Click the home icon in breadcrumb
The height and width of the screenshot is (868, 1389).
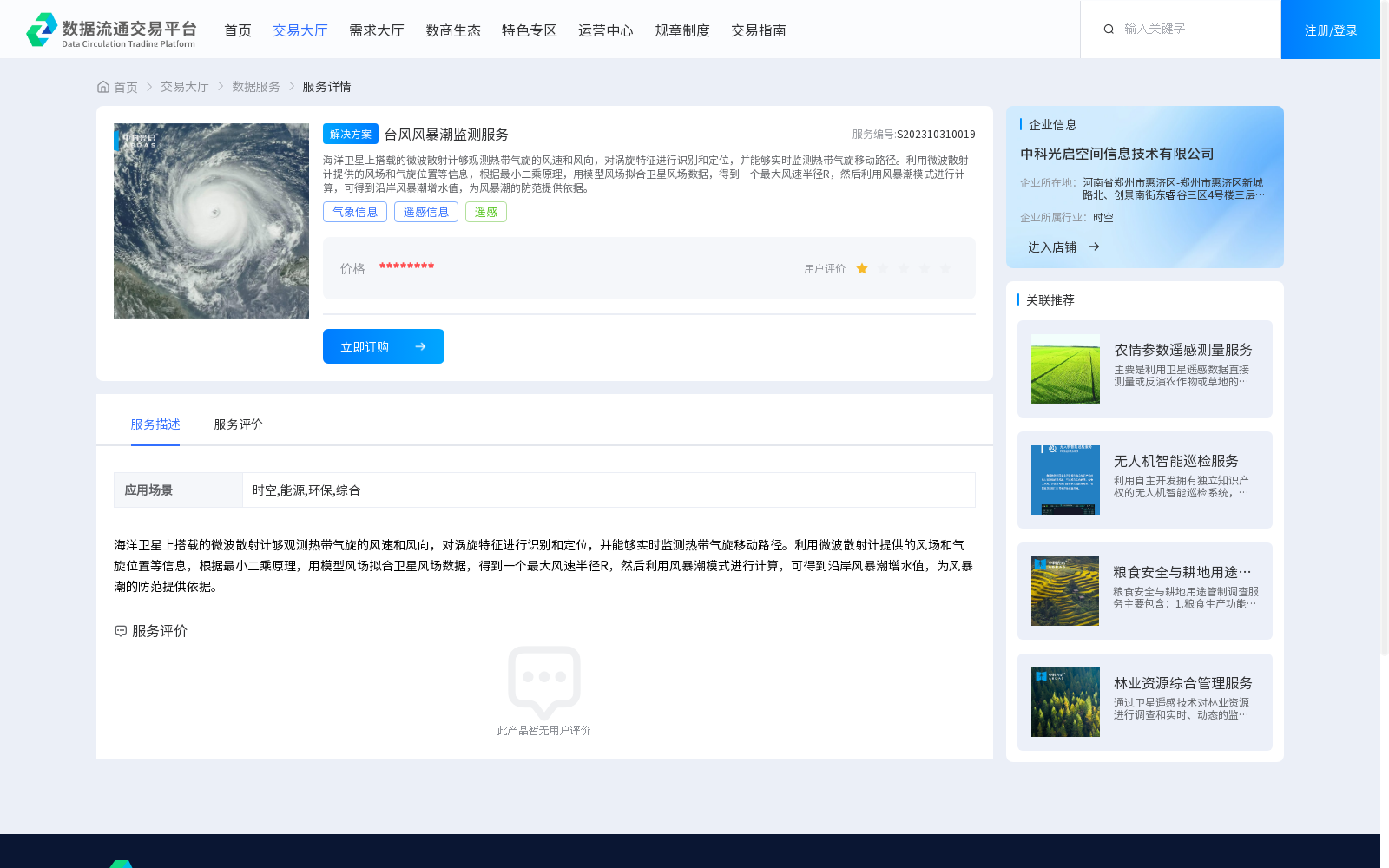103,87
